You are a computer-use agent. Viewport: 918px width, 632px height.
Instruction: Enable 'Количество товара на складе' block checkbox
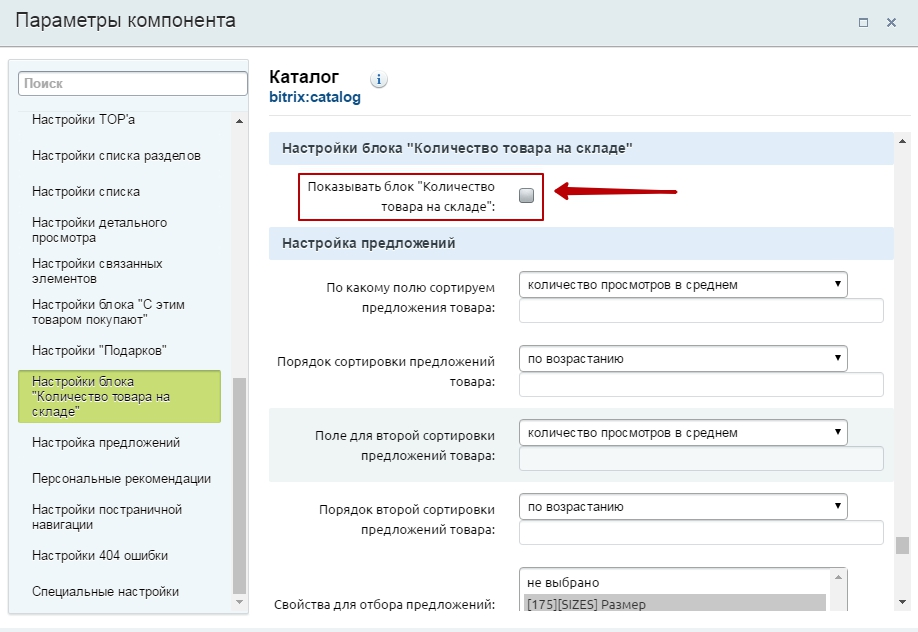(x=526, y=196)
